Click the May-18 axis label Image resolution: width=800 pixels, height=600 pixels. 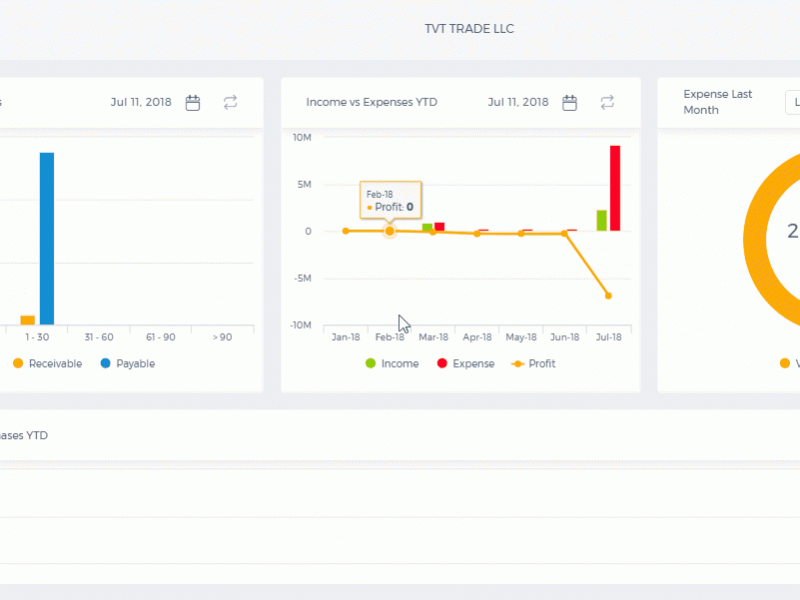pyautogui.click(x=521, y=337)
